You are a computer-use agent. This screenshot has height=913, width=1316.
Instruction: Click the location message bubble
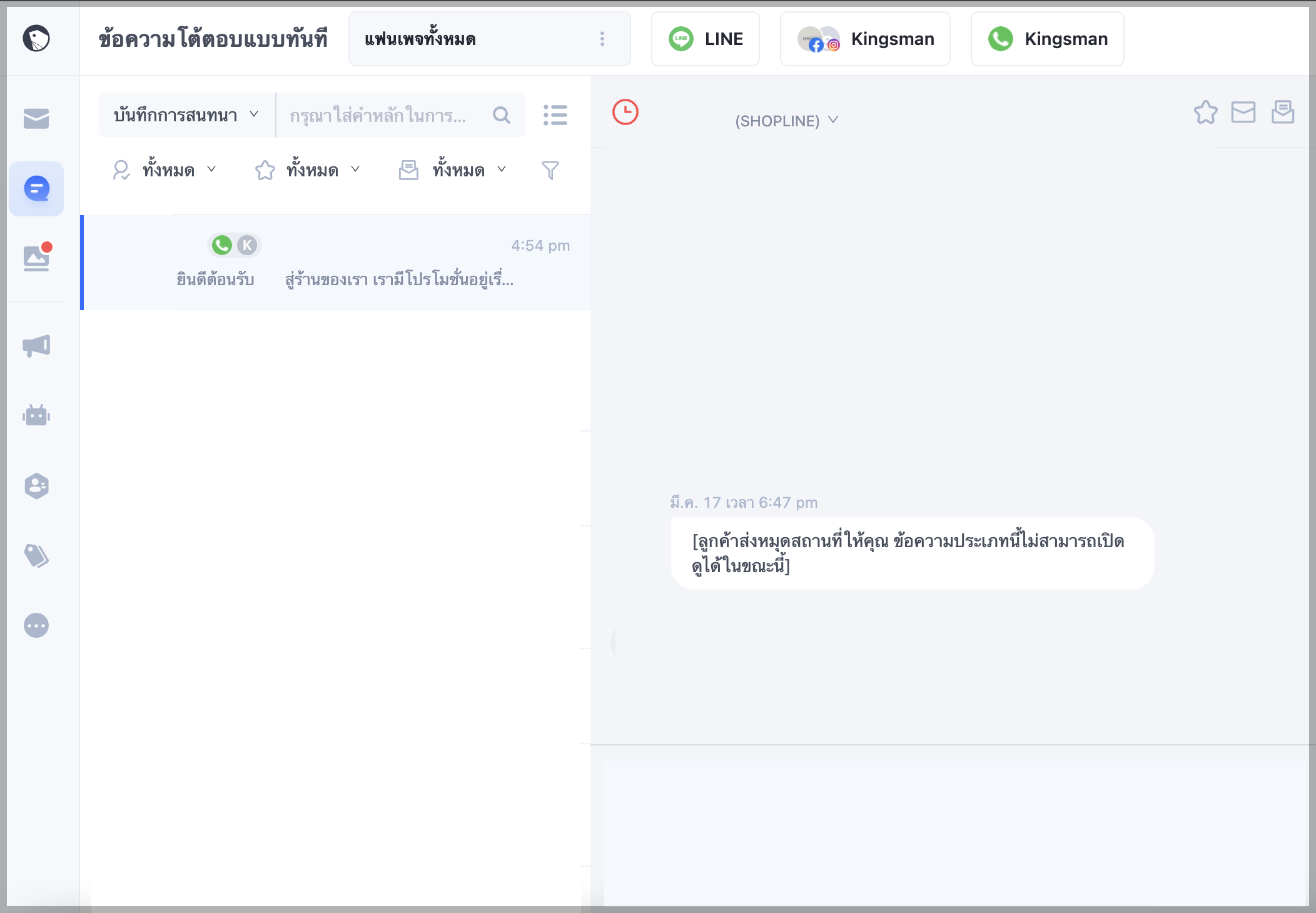(912, 553)
